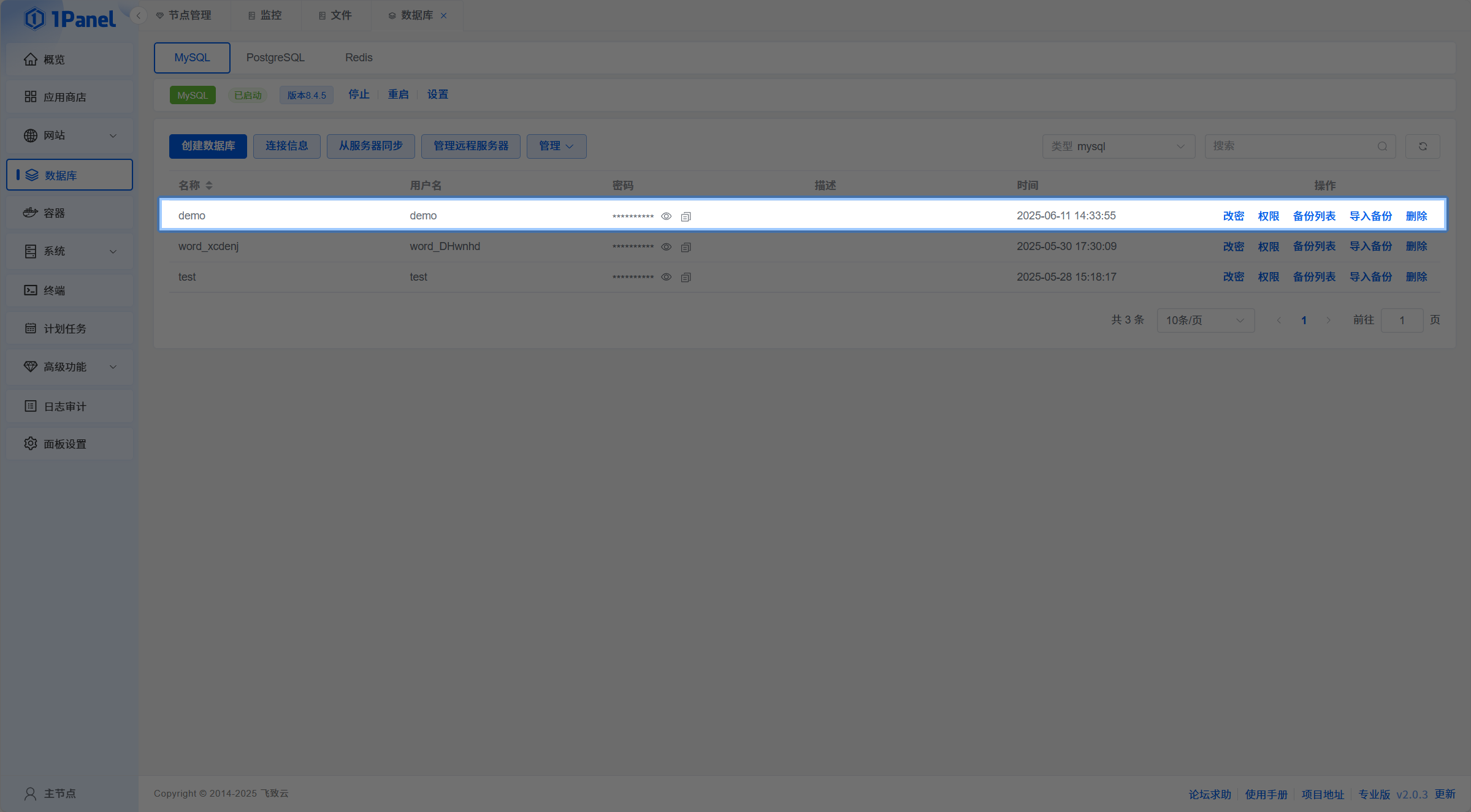This screenshot has width=1471, height=812.
Task: Delete the test database link
Action: pyautogui.click(x=1416, y=277)
